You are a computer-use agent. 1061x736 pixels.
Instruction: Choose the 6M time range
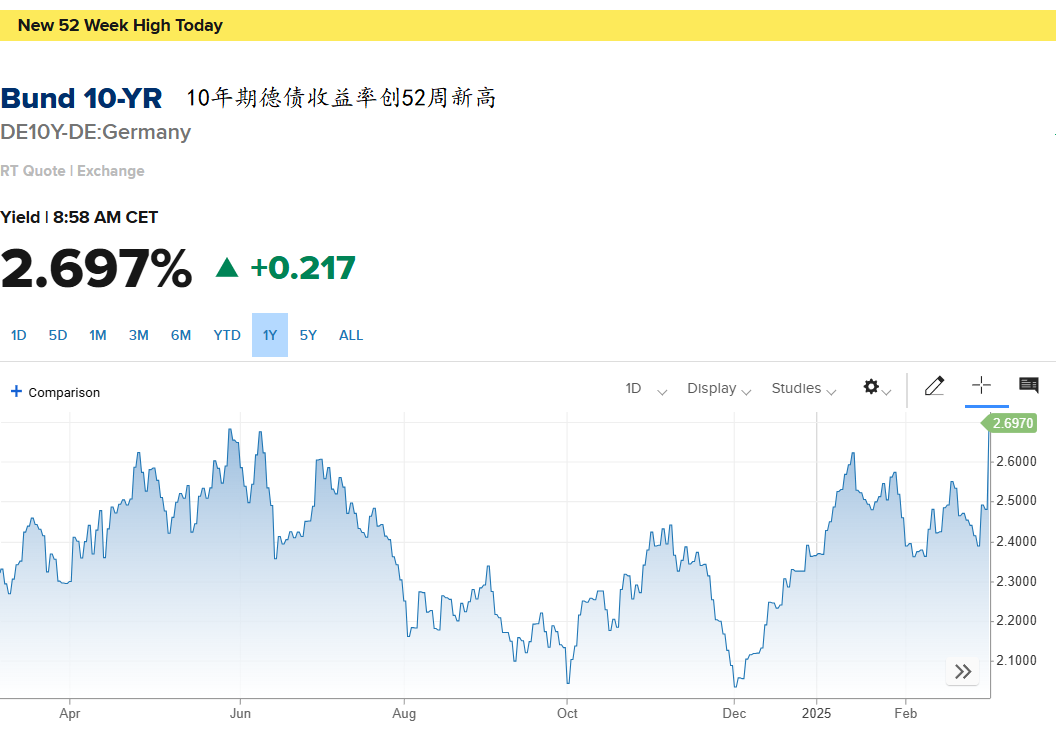[x=181, y=335]
